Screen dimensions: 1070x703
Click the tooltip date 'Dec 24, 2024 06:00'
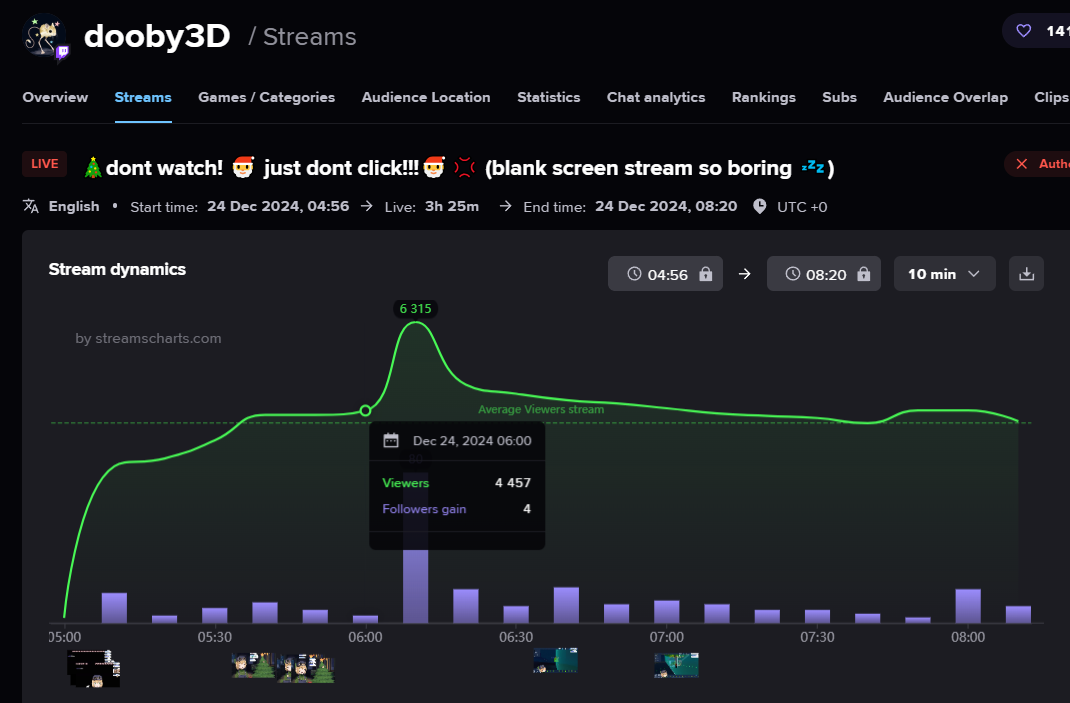[472, 441]
